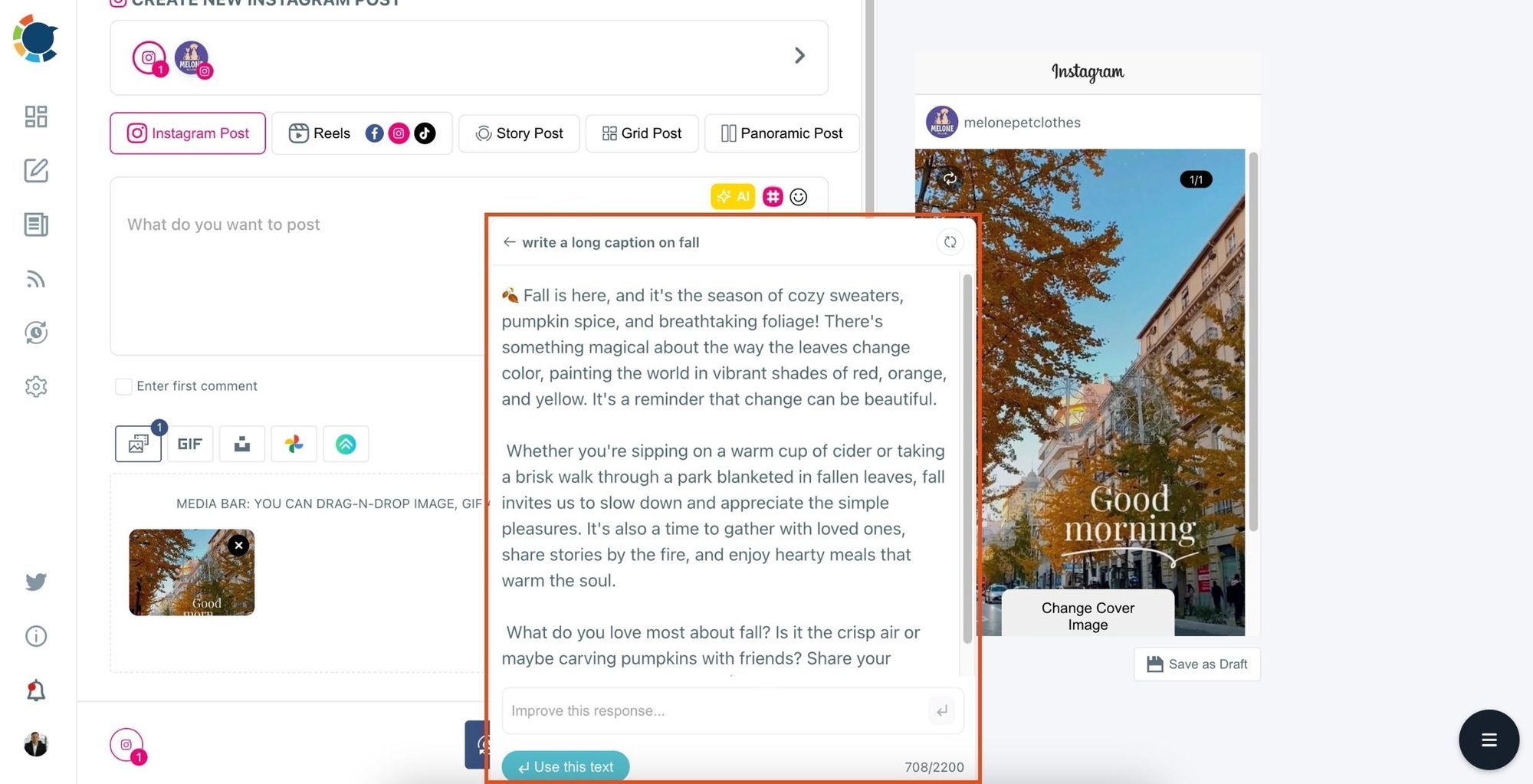Click the yellow AI caption generator button

click(732, 197)
